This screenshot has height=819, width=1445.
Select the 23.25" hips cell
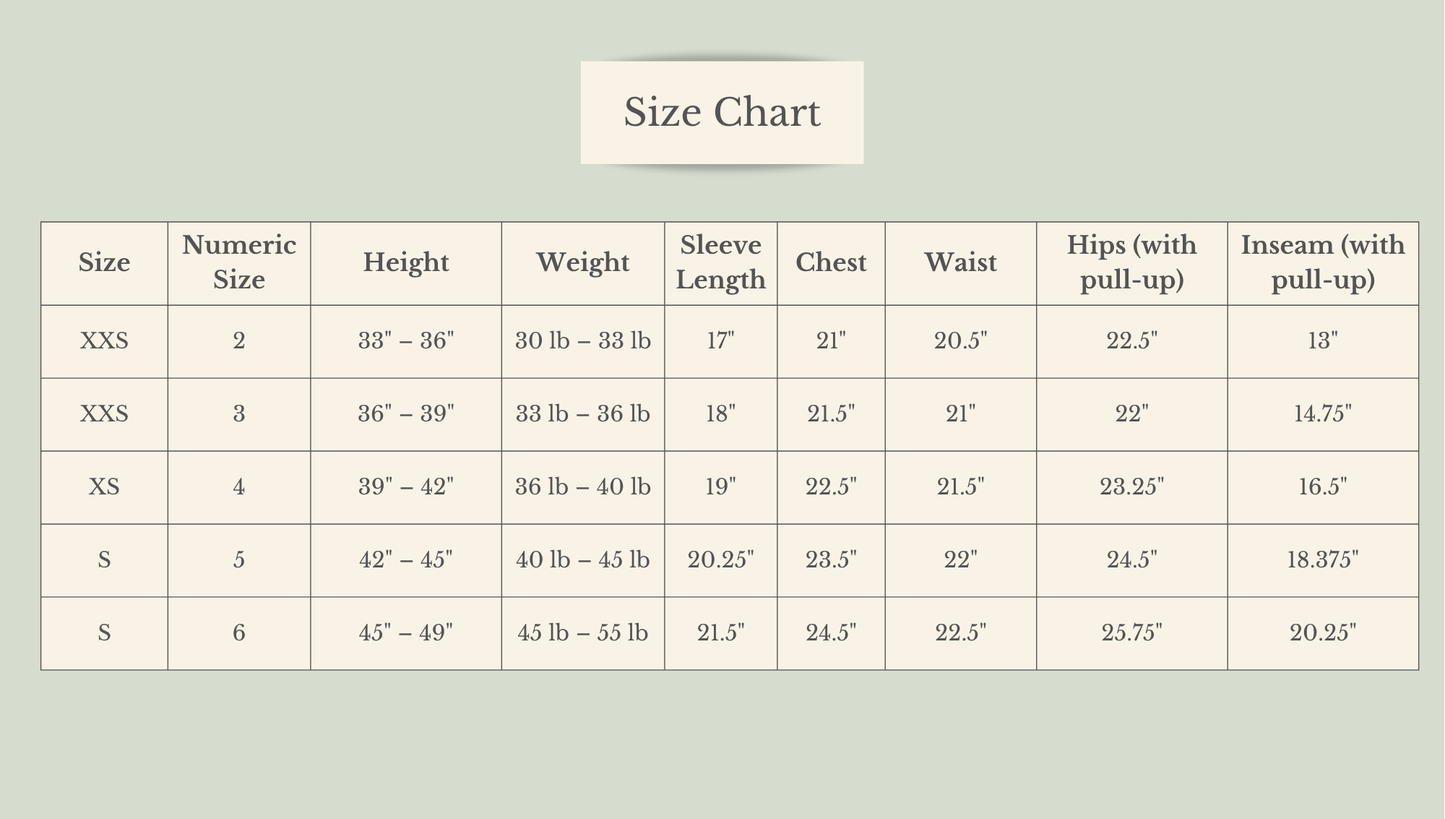(x=1131, y=487)
